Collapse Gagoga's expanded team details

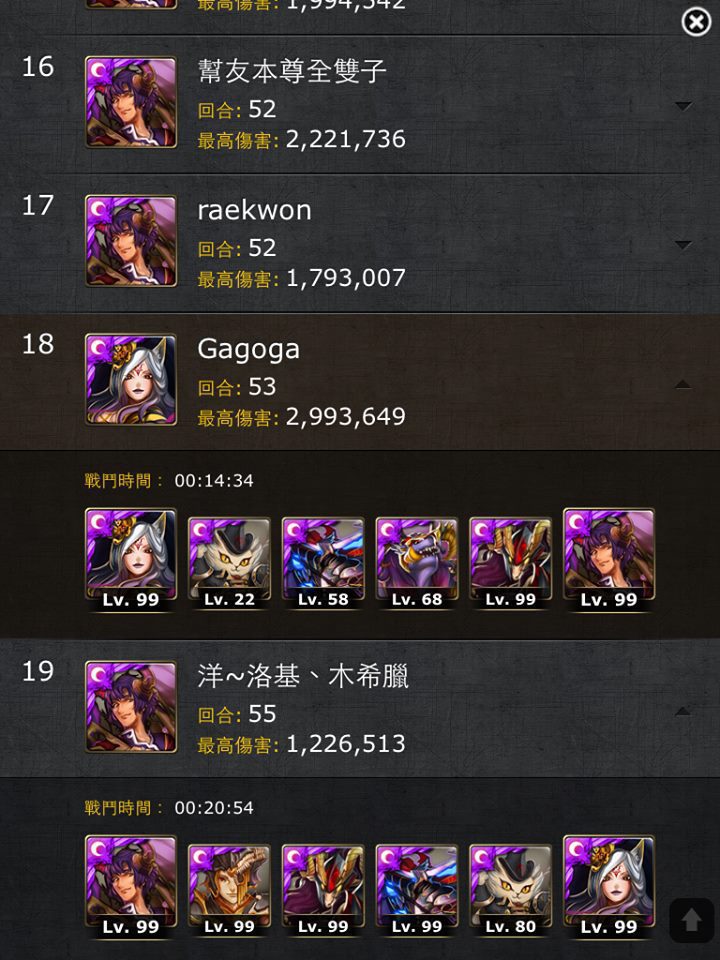point(683,384)
